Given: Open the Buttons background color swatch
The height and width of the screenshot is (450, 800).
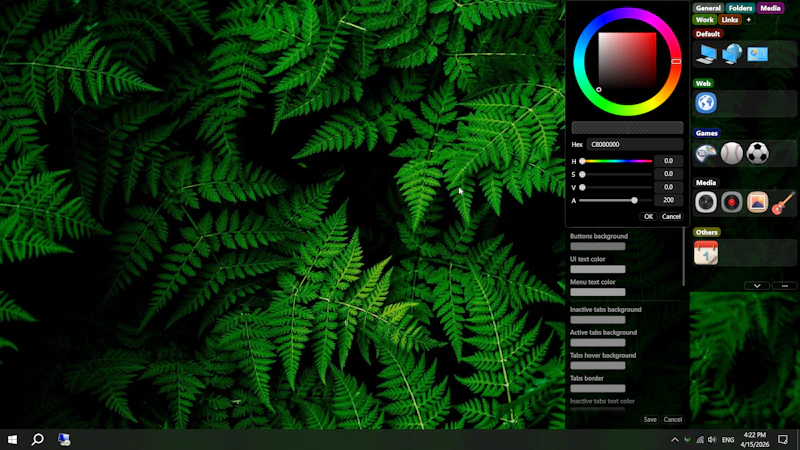Looking at the screenshot, I should [x=597, y=246].
